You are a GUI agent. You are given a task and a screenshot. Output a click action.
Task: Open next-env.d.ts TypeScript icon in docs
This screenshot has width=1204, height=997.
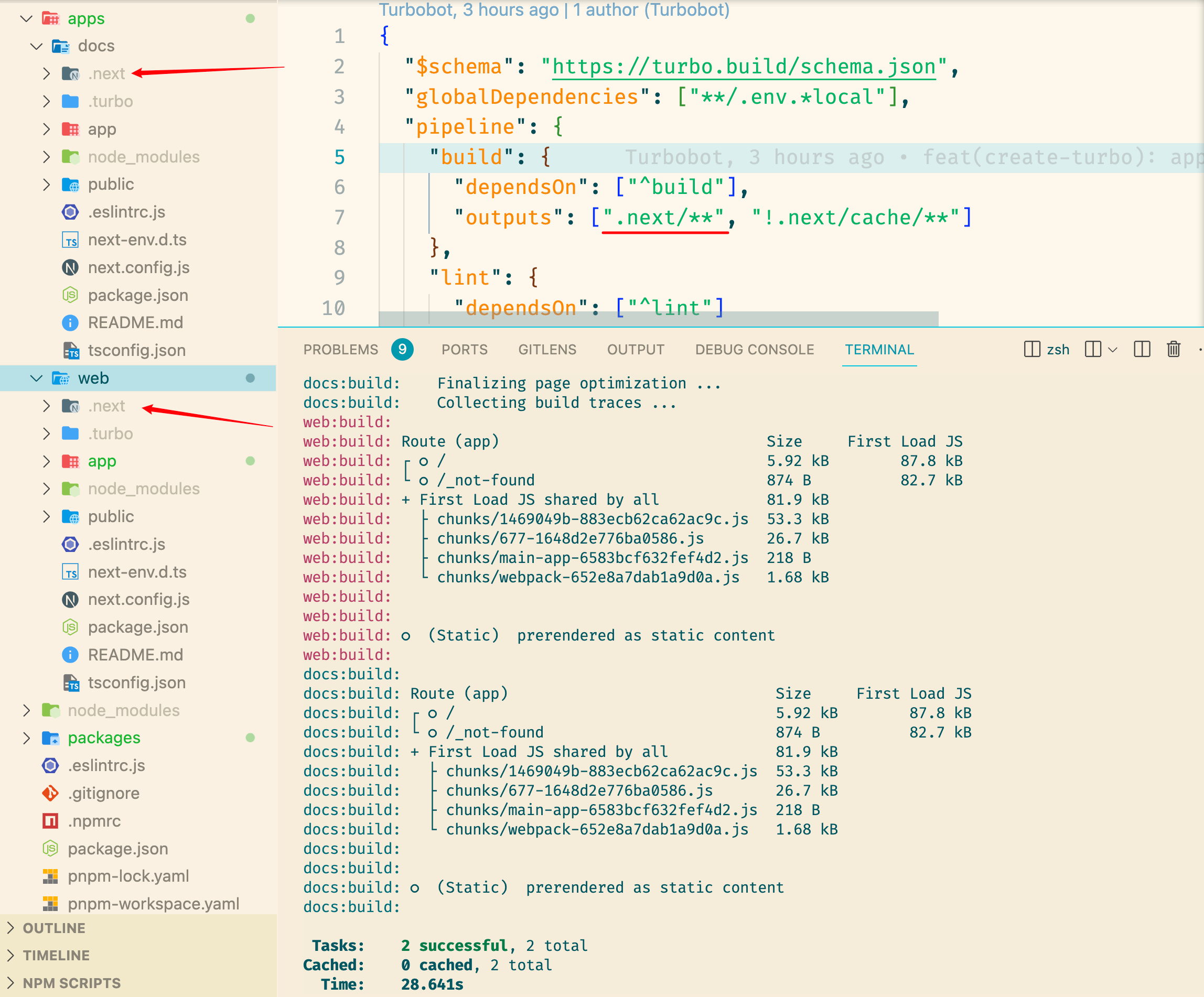pos(70,240)
